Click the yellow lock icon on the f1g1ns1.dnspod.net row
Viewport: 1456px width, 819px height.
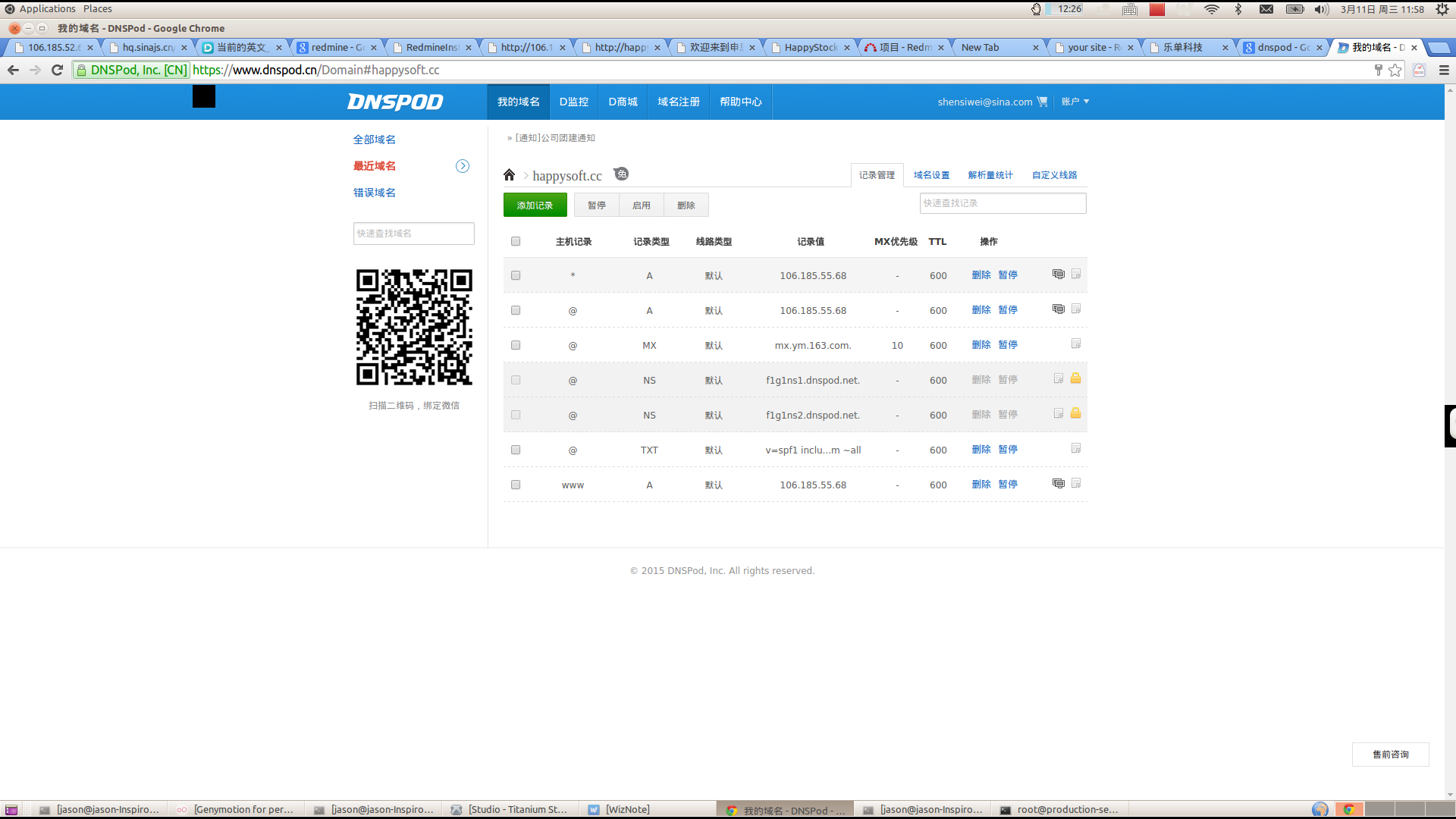click(1075, 378)
